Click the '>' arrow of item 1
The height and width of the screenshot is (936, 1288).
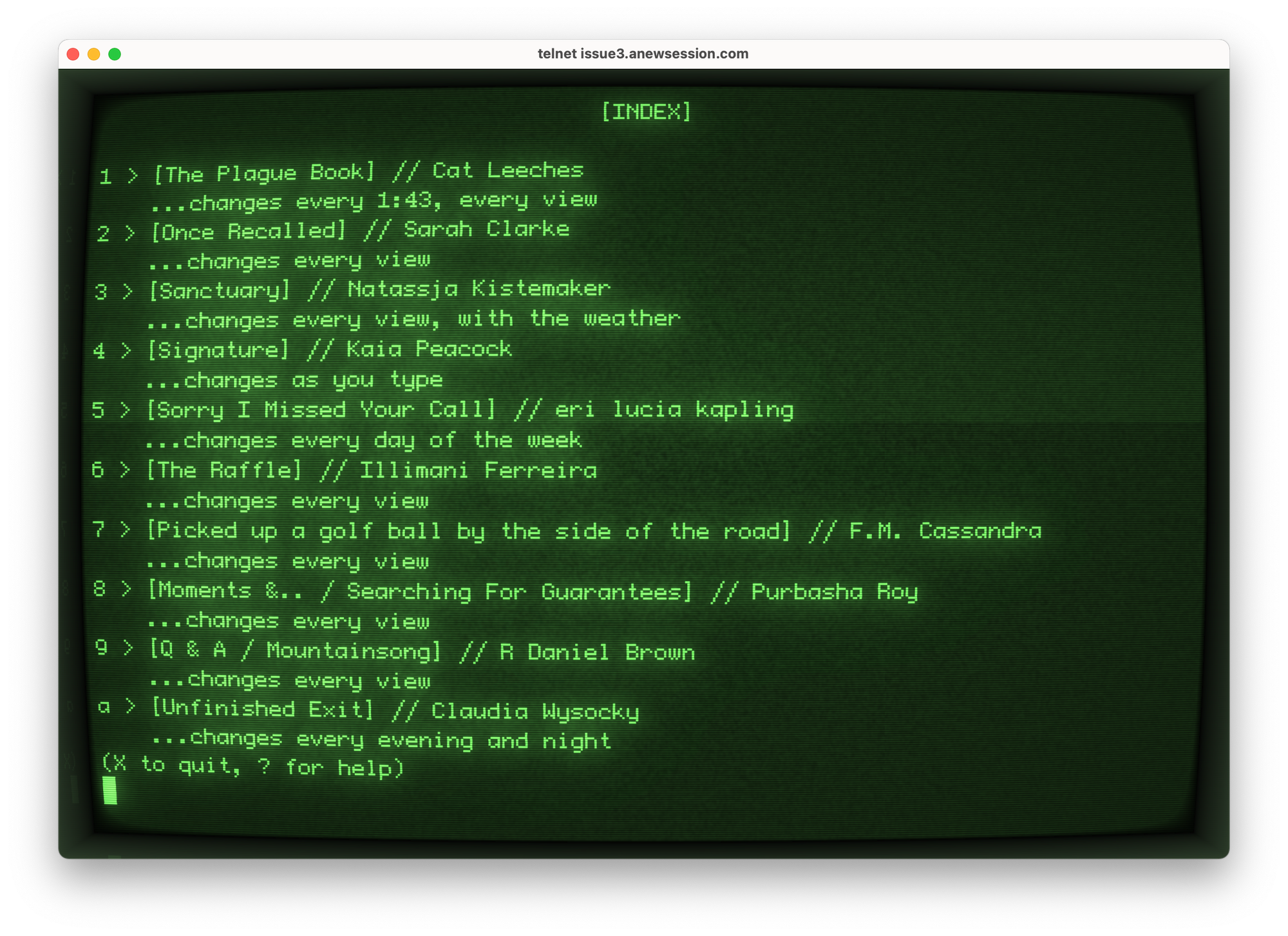pos(132,175)
